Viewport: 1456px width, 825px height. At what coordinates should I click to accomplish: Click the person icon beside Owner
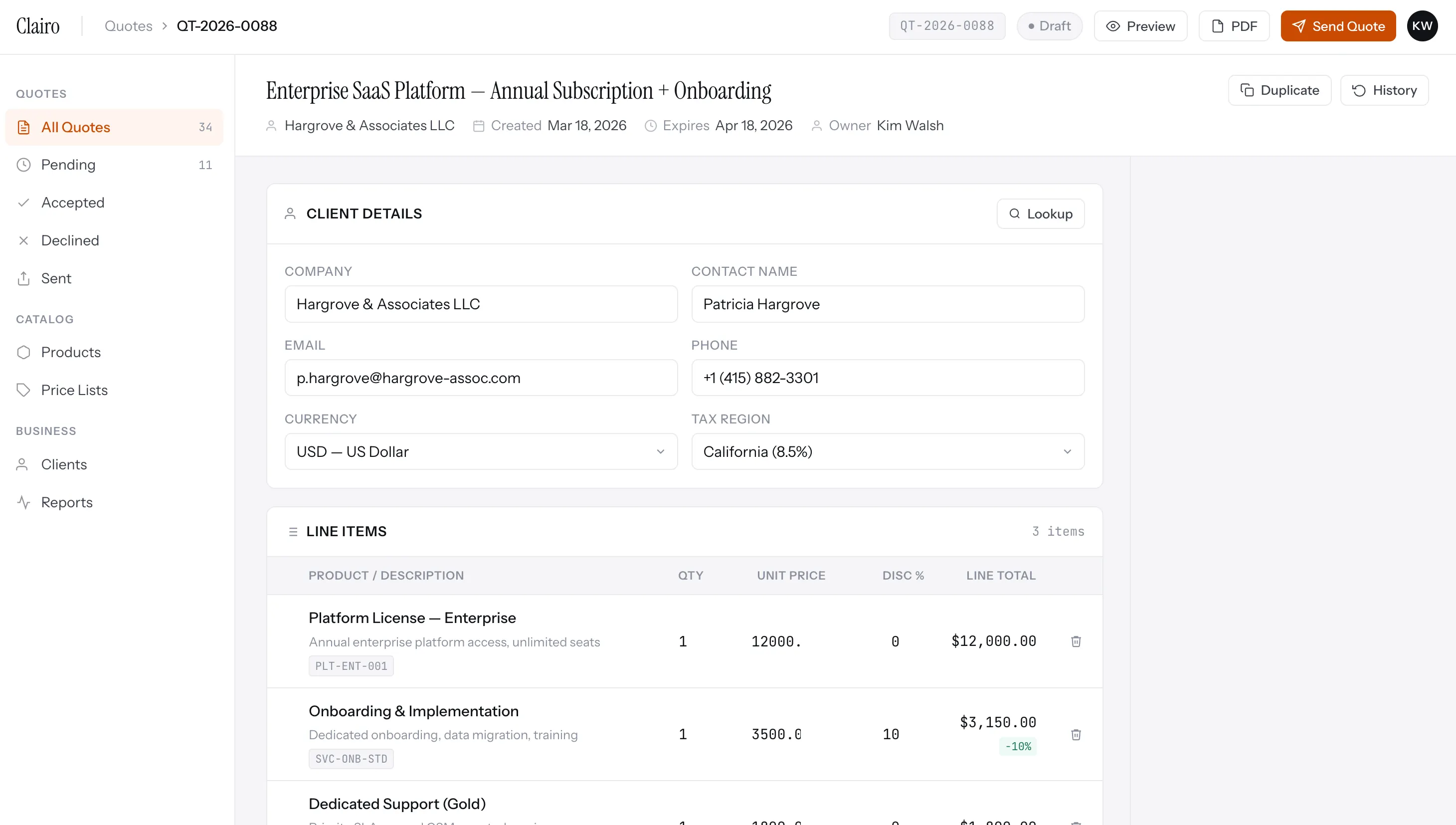(817, 126)
